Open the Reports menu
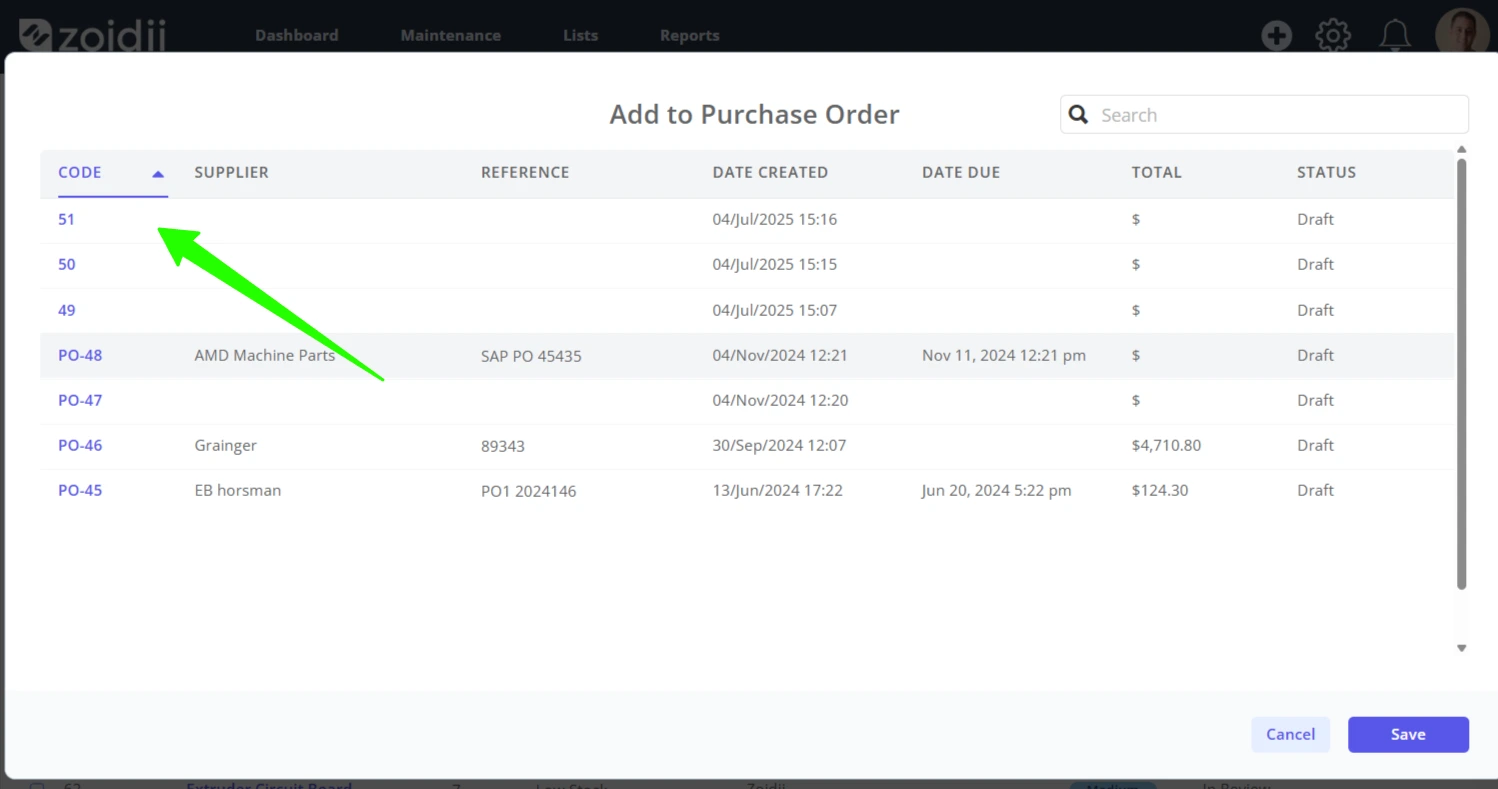The height and width of the screenshot is (789, 1498). 689,35
